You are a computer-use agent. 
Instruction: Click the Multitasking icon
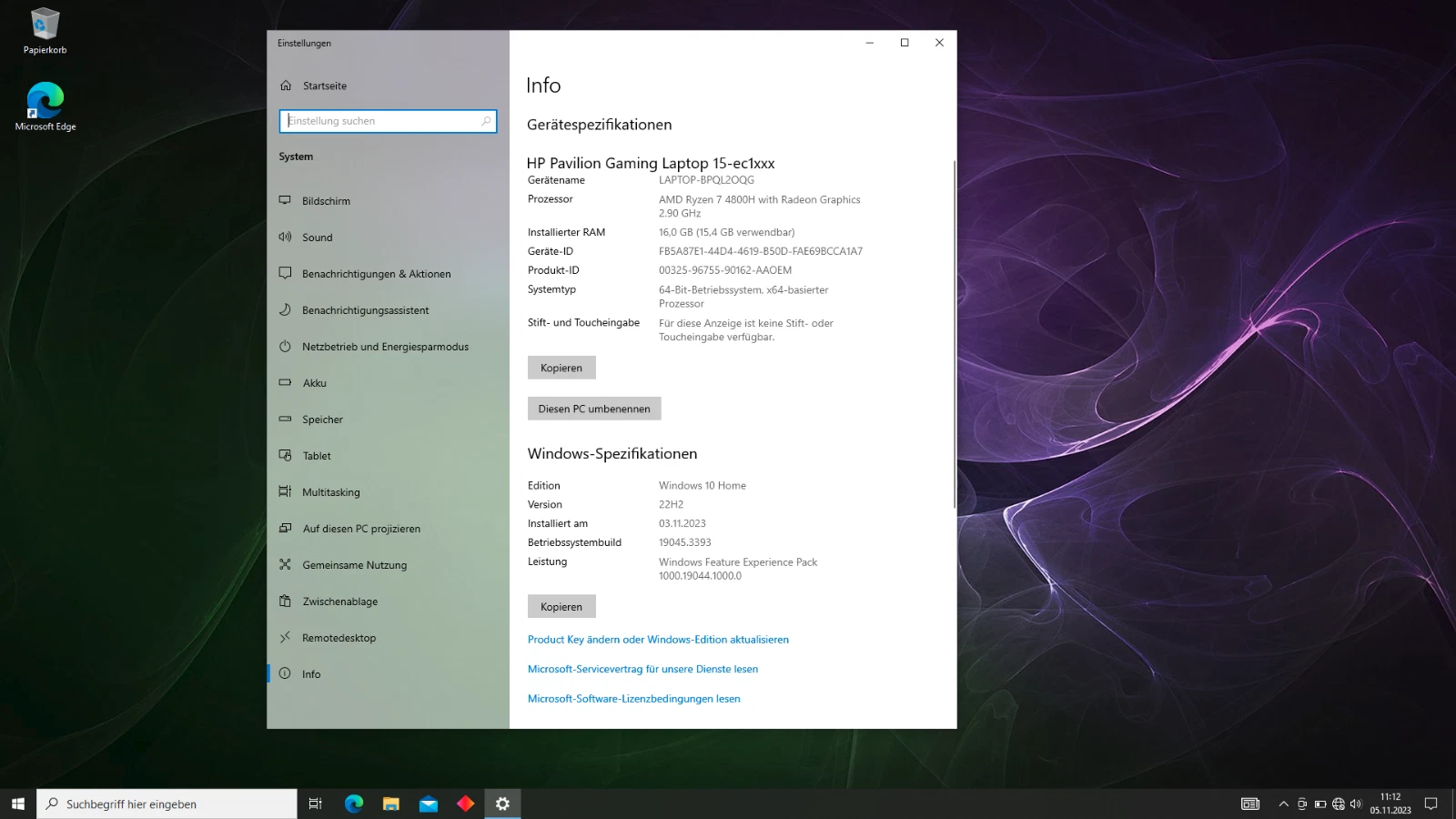click(285, 491)
